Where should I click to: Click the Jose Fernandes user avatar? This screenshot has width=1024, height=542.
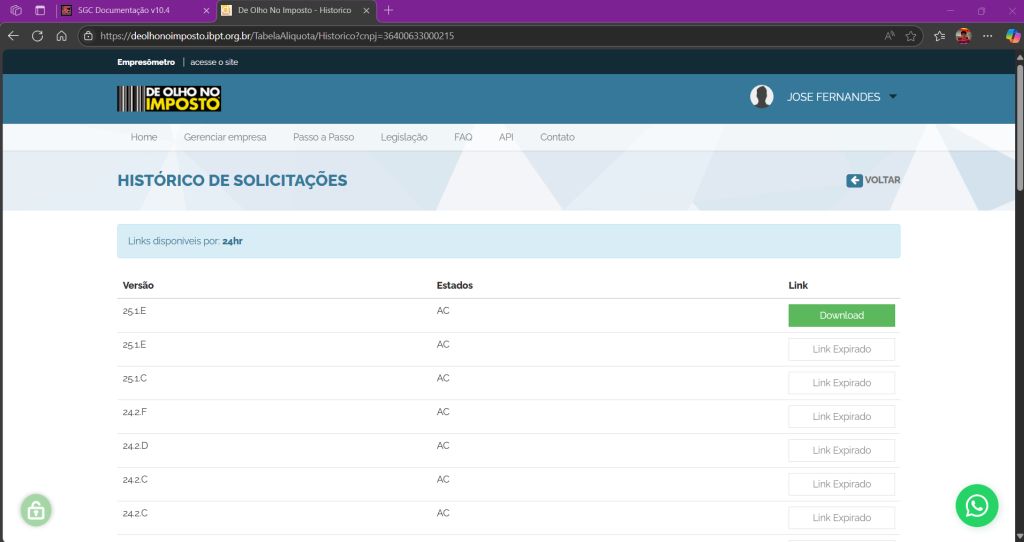coord(761,97)
